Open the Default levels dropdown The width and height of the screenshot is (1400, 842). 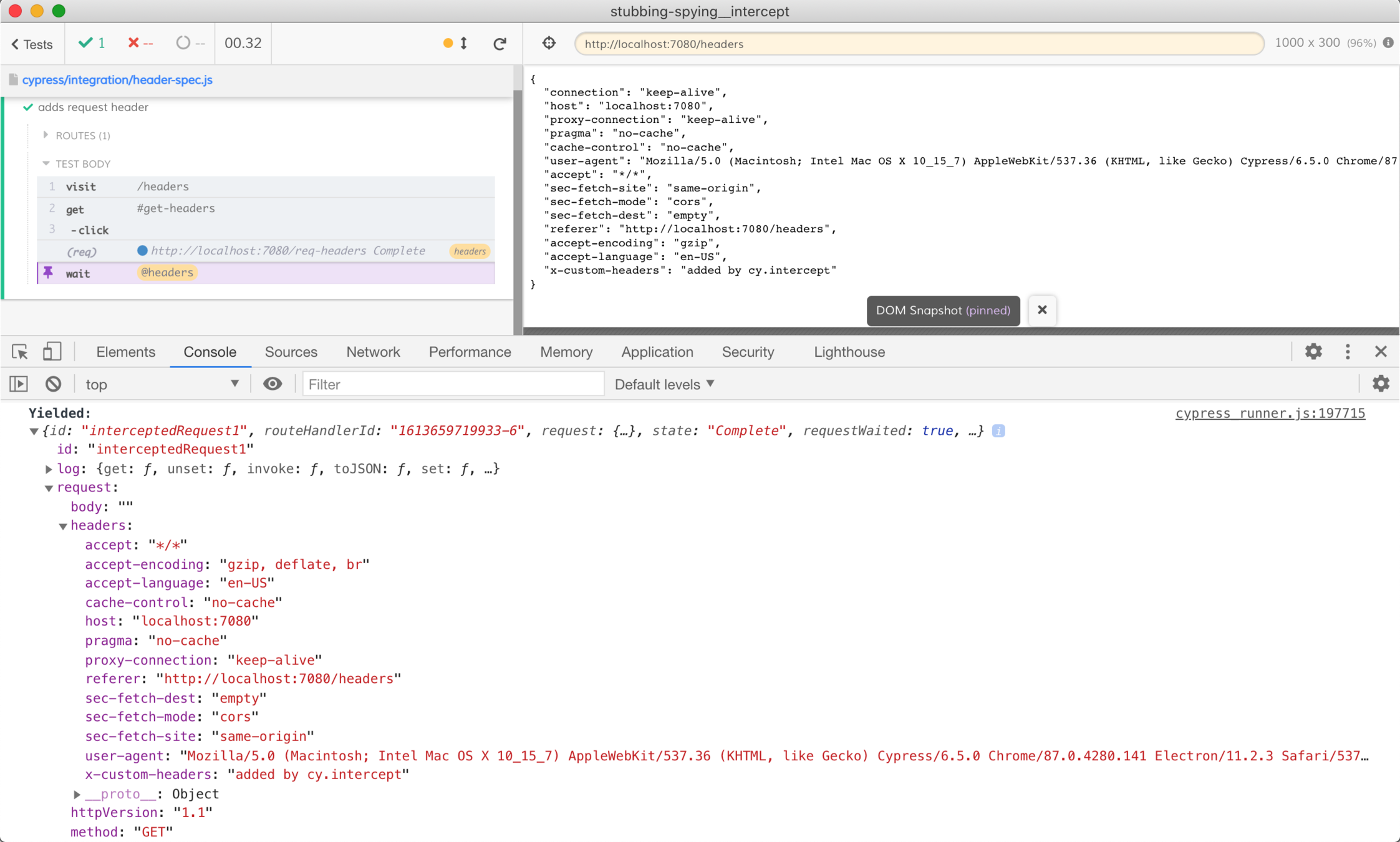click(x=664, y=384)
